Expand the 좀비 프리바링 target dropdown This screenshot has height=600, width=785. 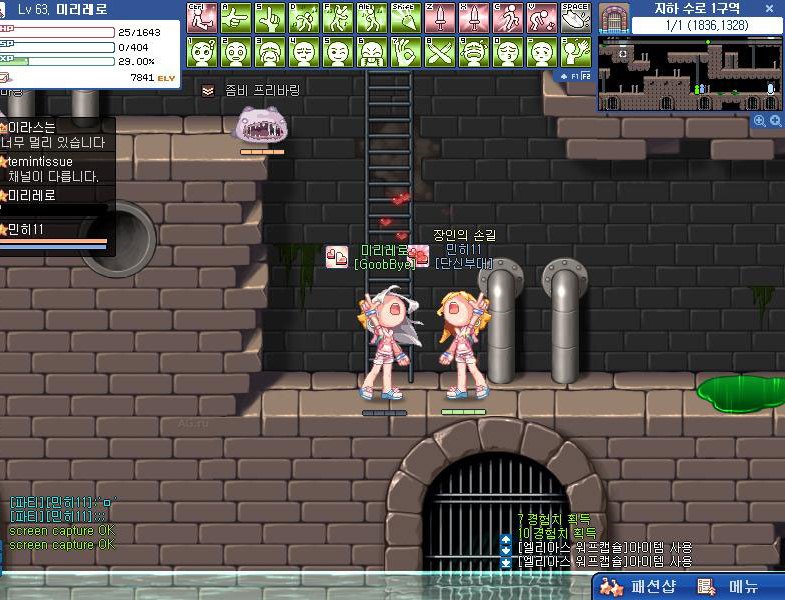coord(208,90)
